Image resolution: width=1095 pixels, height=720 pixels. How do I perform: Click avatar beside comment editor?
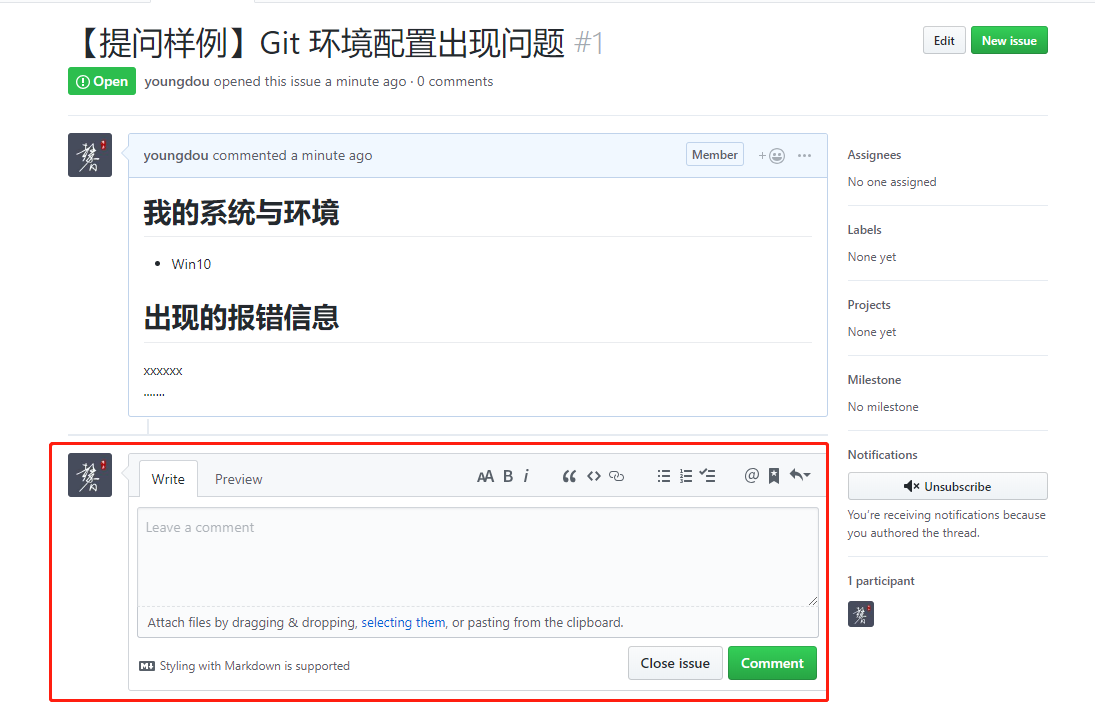(90, 475)
